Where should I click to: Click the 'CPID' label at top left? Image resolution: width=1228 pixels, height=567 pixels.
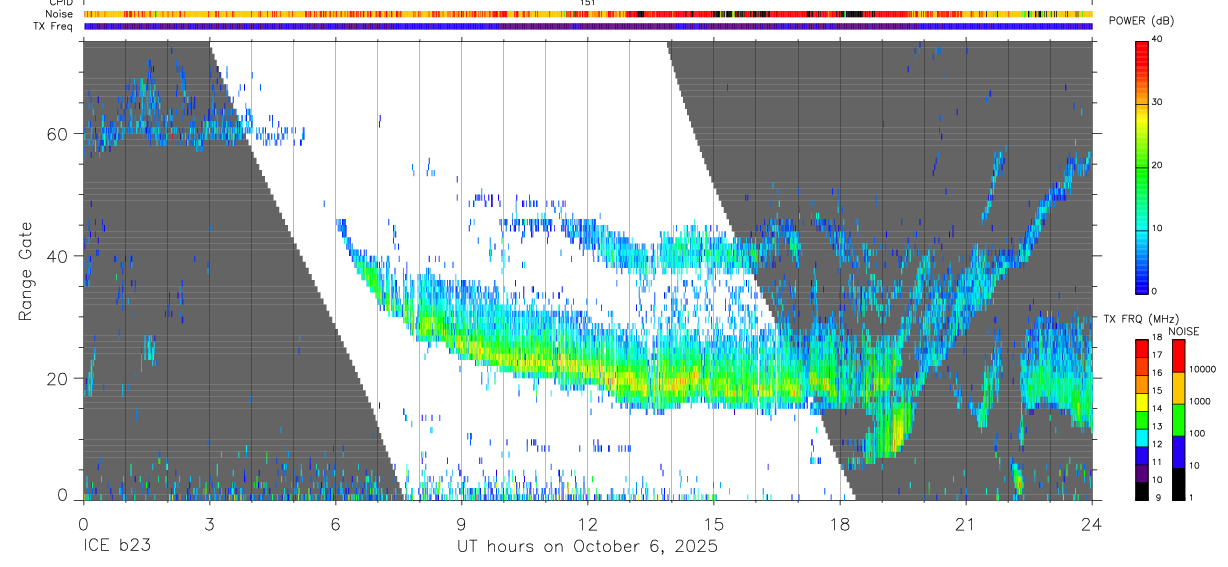[x=60, y=3]
